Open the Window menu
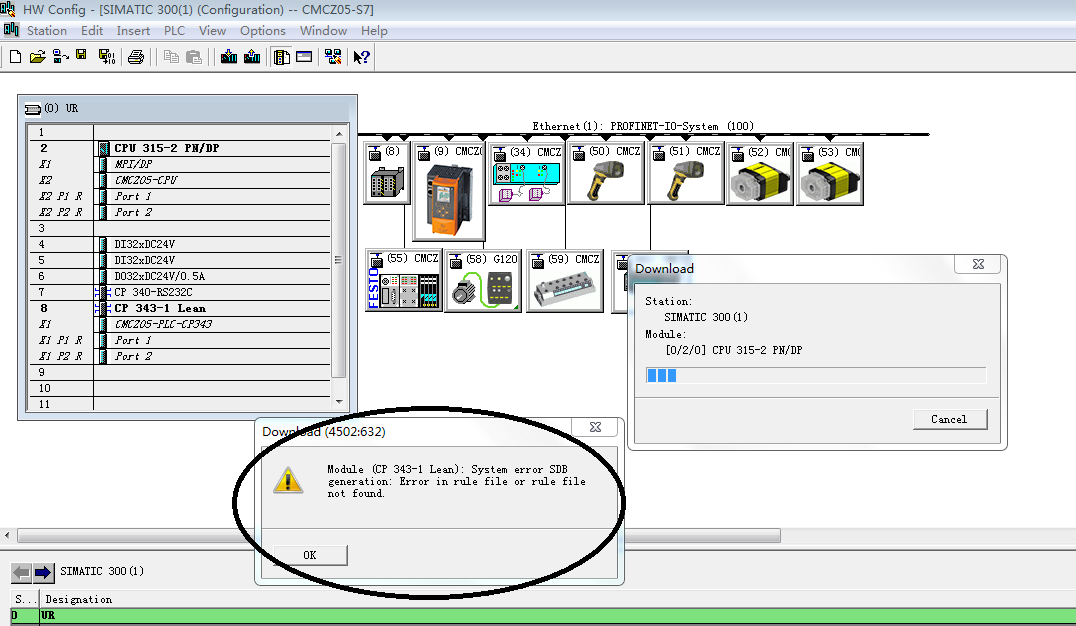Image resolution: width=1076 pixels, height=626 pixels. [x=323, y=31]
